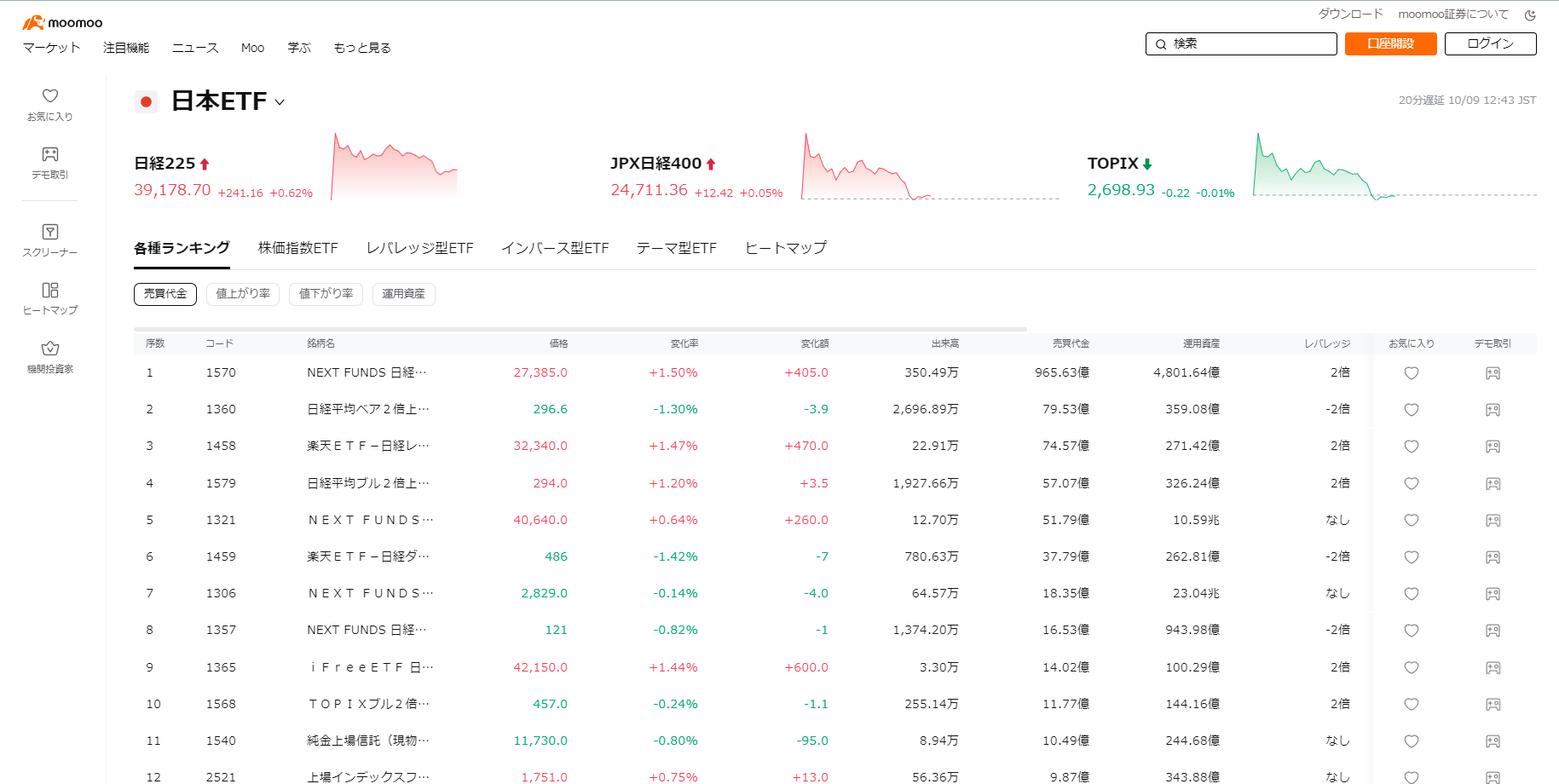Open demo trading for iFreeETF row 1365
The height and width of the screenshot is (784, 1559).
pyautogui.click(x=1493, y=667)
